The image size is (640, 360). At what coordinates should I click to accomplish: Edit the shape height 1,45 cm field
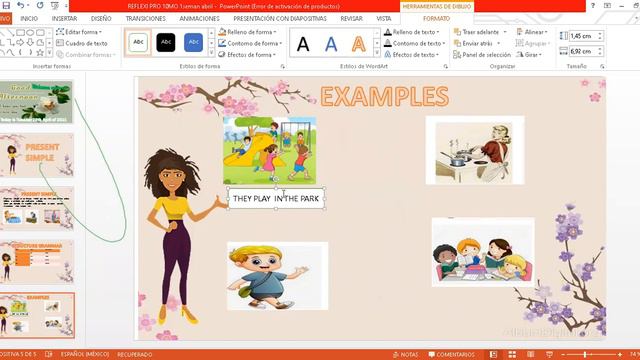pos(583,36)
